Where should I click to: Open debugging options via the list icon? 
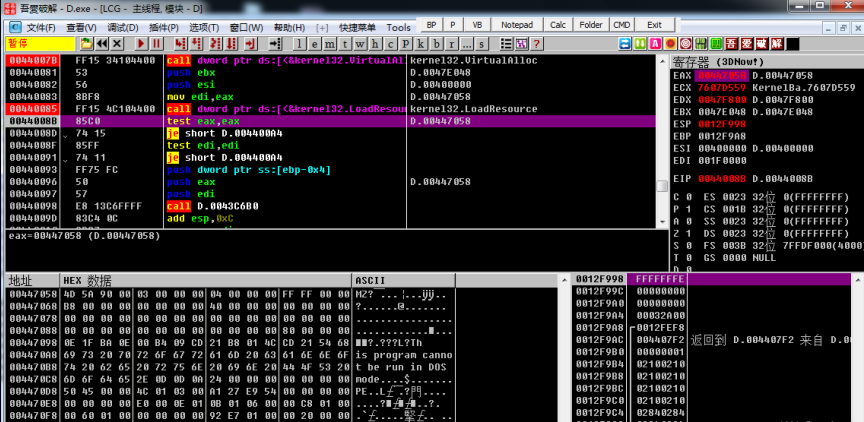click(506, 44)
